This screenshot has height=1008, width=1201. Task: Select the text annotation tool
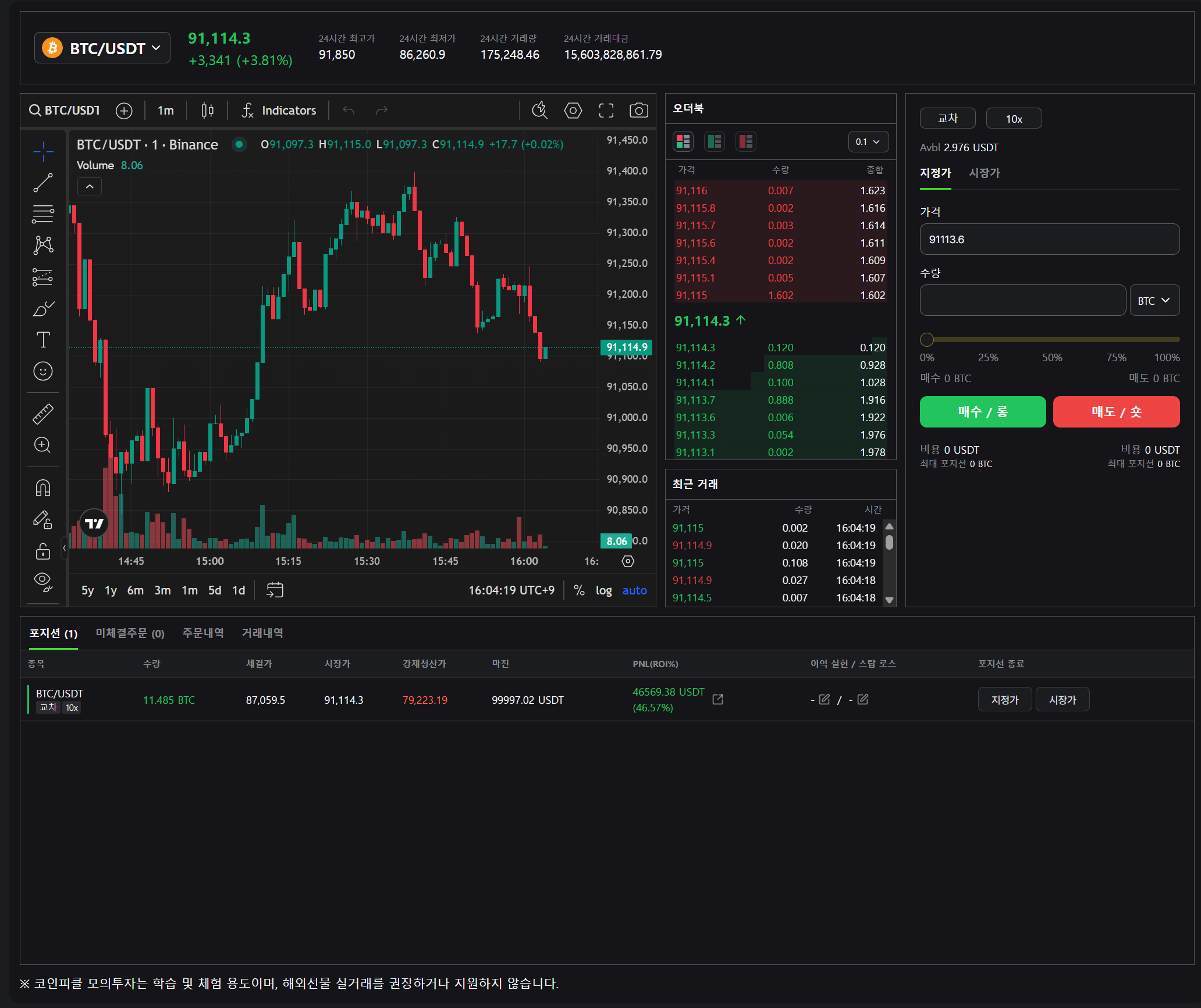tap(43, 340)
